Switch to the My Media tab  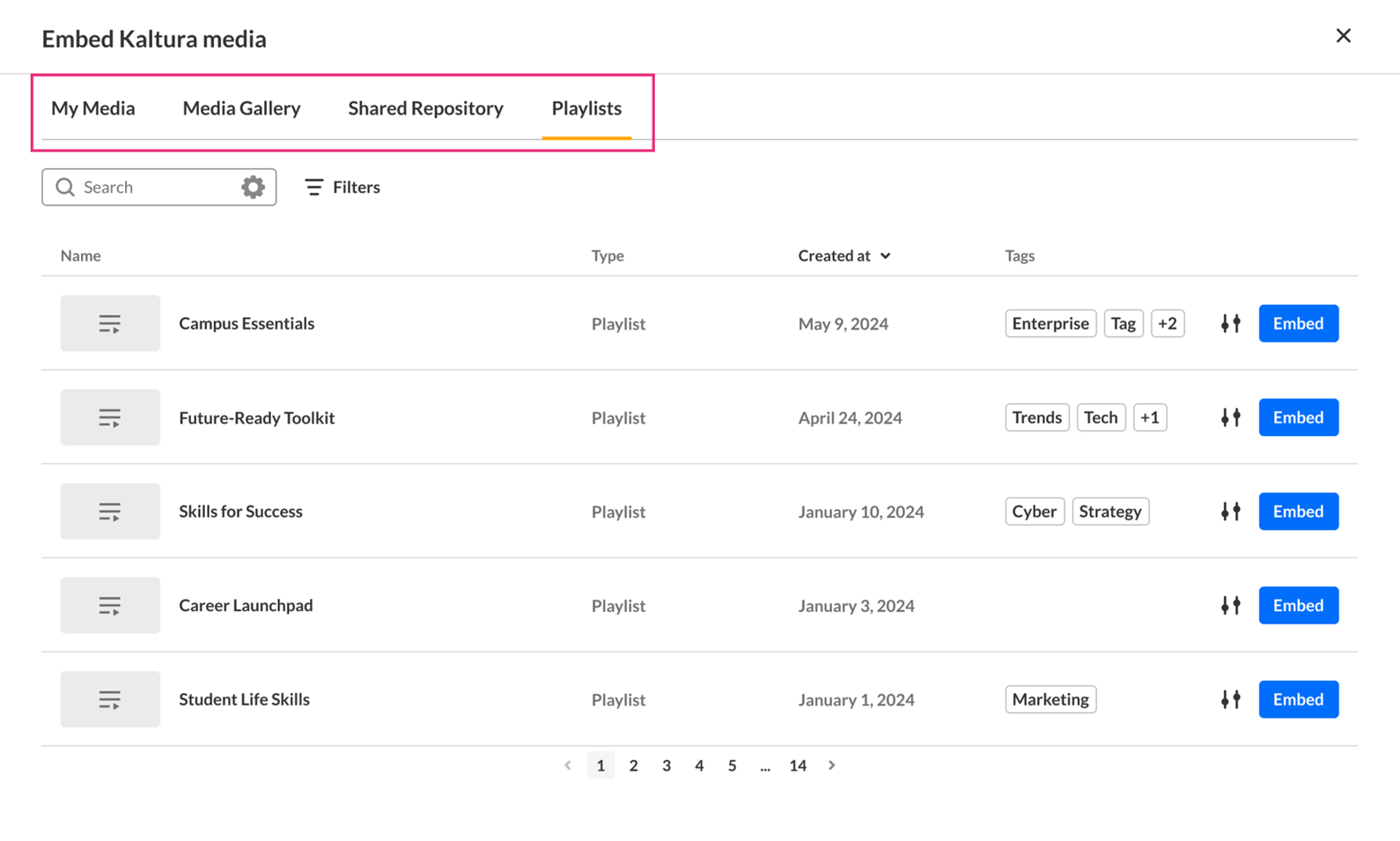(93, 108)
